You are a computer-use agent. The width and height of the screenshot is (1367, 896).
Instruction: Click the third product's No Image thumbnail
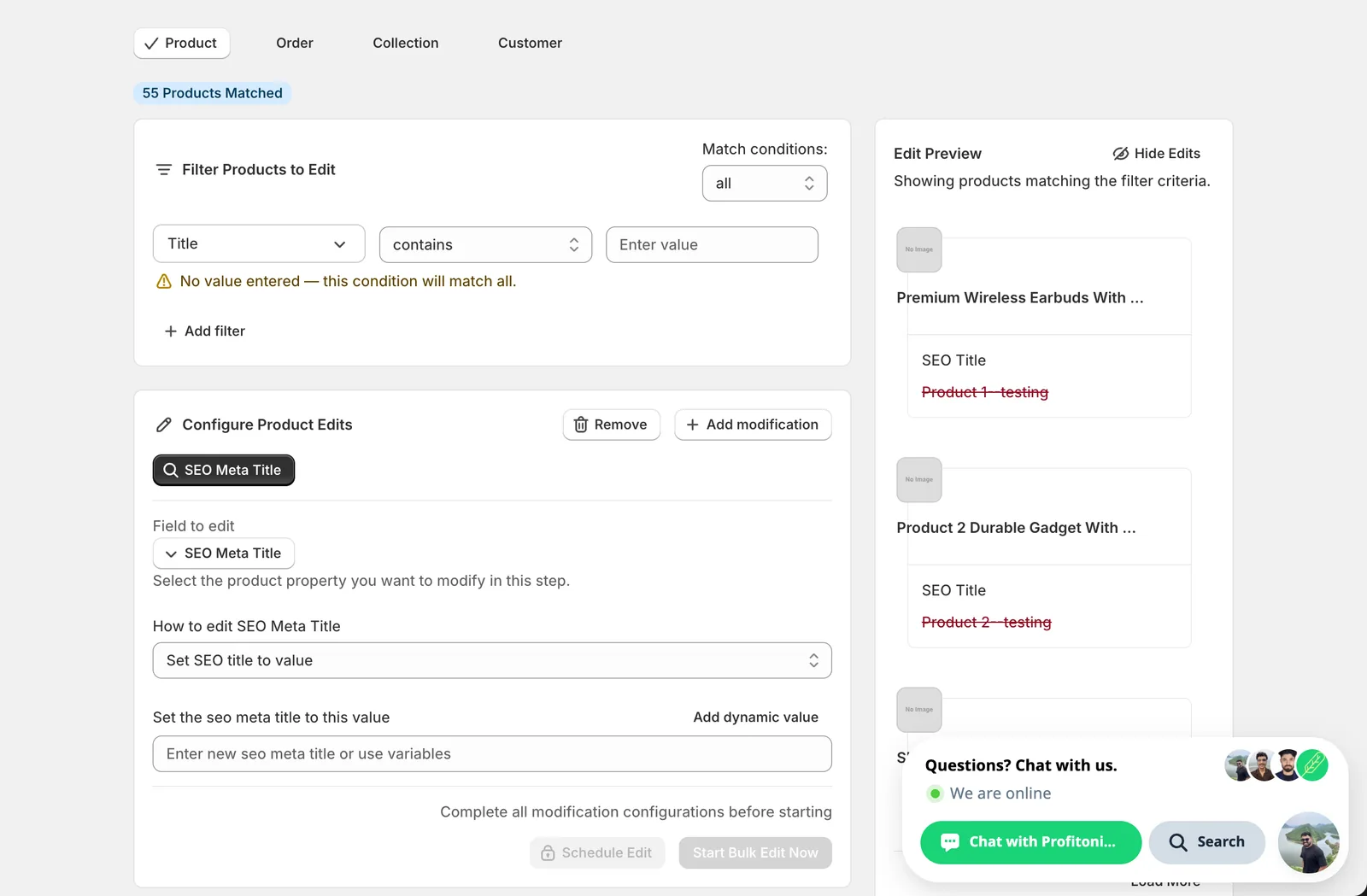[x=919, y=710]
